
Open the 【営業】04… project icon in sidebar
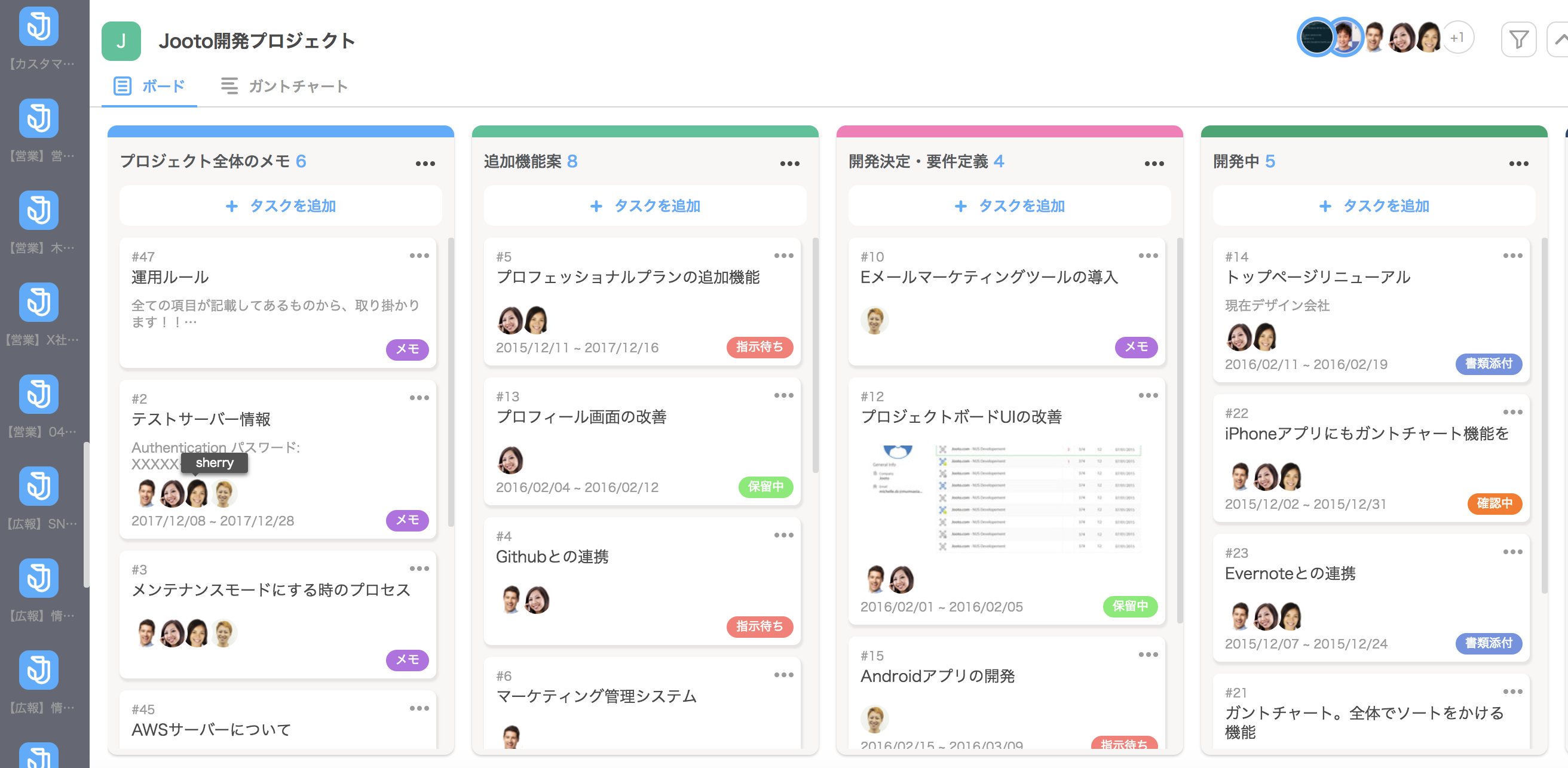coord(38,394)
